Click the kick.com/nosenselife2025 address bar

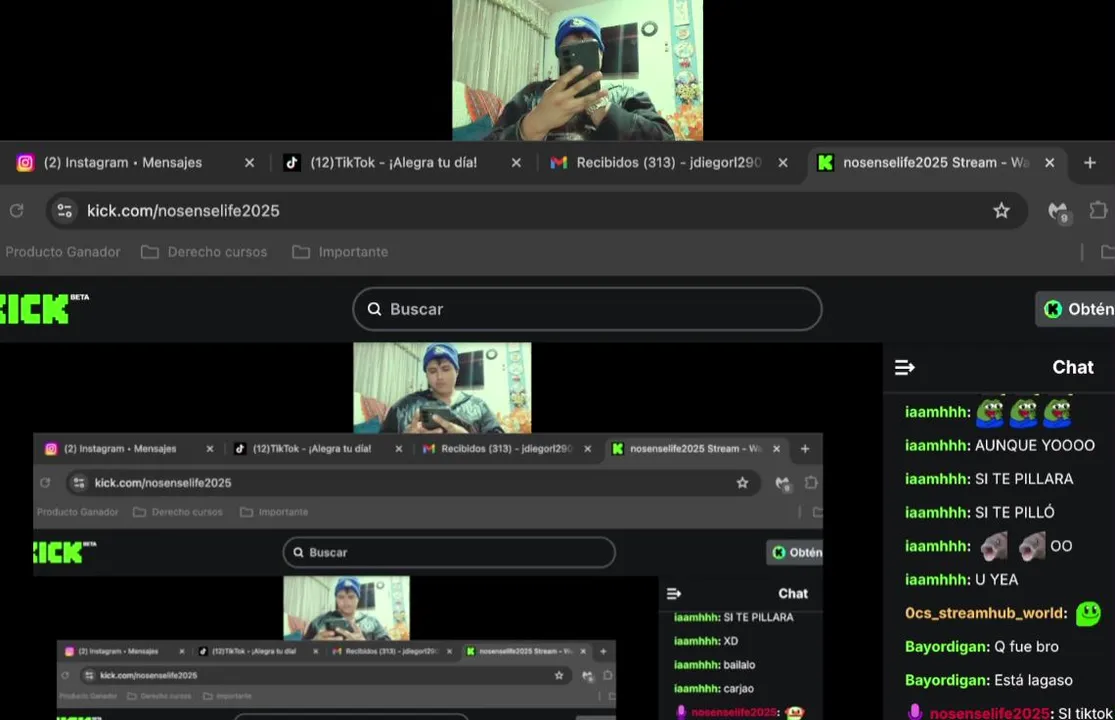tap(537, 210)
